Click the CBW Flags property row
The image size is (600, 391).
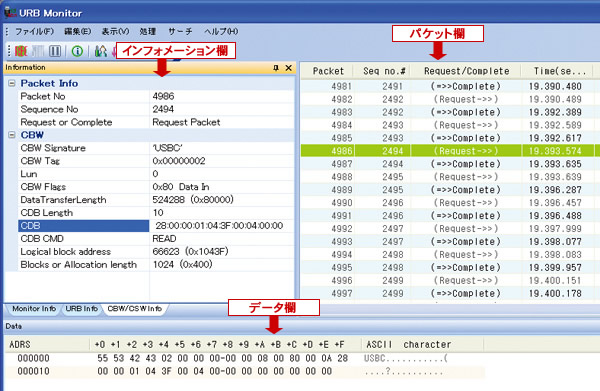tap(156, 187)
